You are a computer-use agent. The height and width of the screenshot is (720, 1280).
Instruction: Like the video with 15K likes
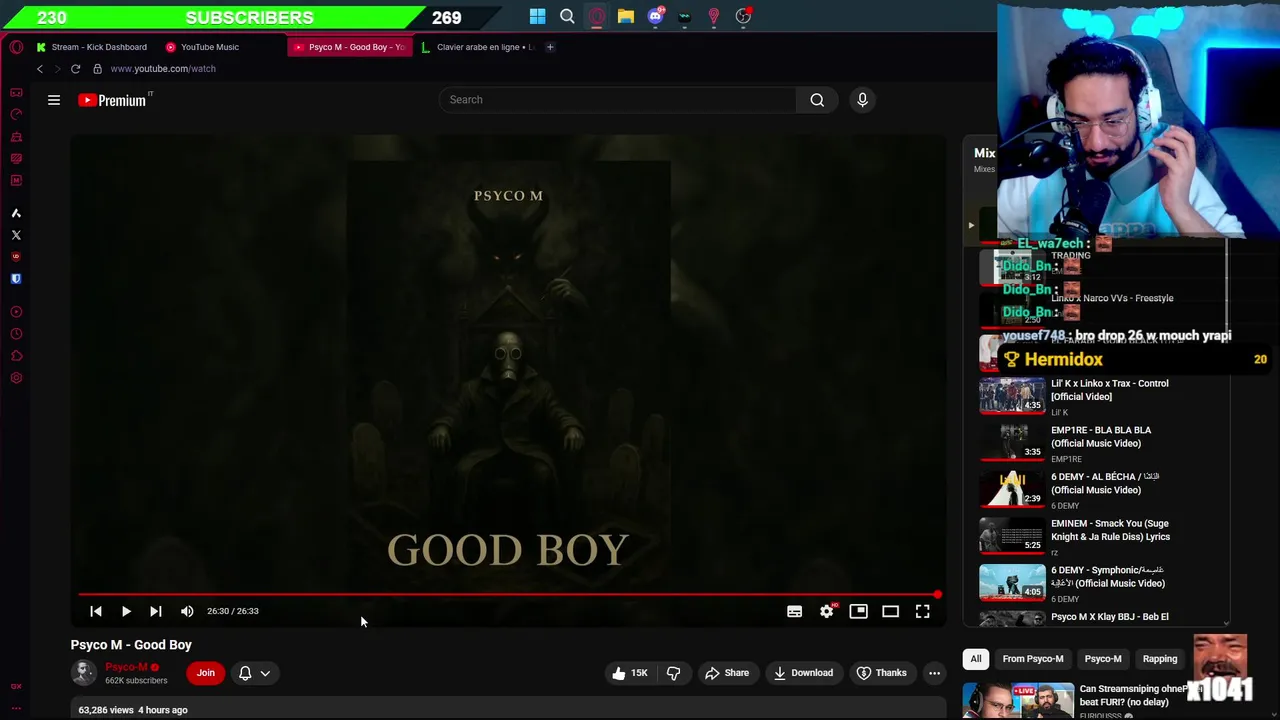click(629, 673)
